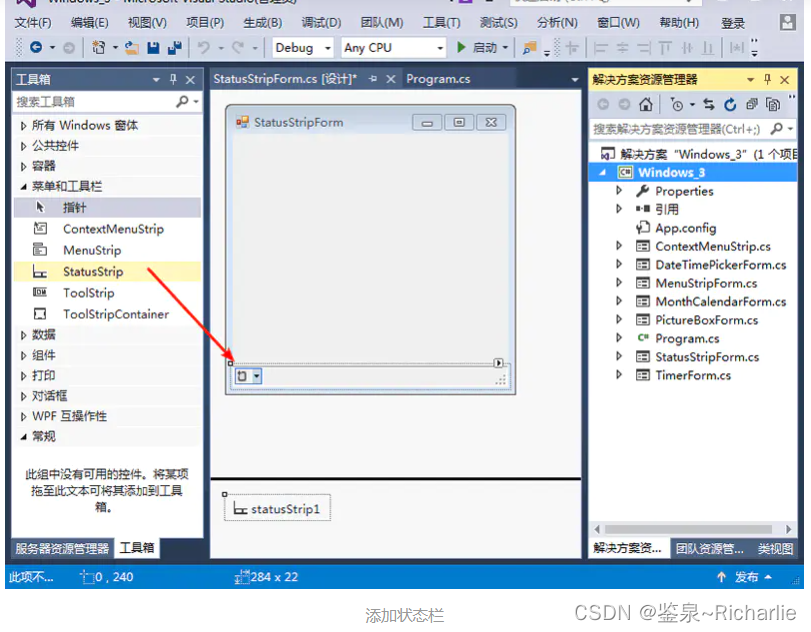
Task: Collapse the 菜单和工具栏 toolbox group
Action: (23, 186)
